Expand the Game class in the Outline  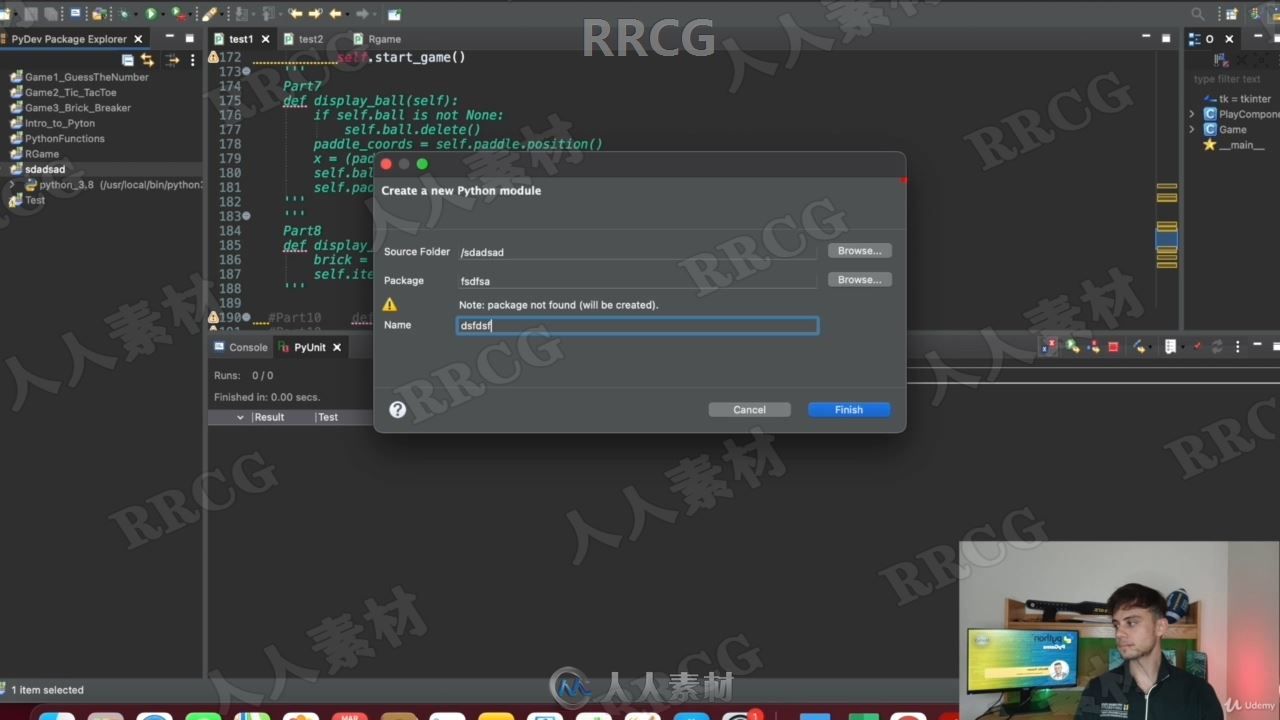click(x=1192, y=129)
